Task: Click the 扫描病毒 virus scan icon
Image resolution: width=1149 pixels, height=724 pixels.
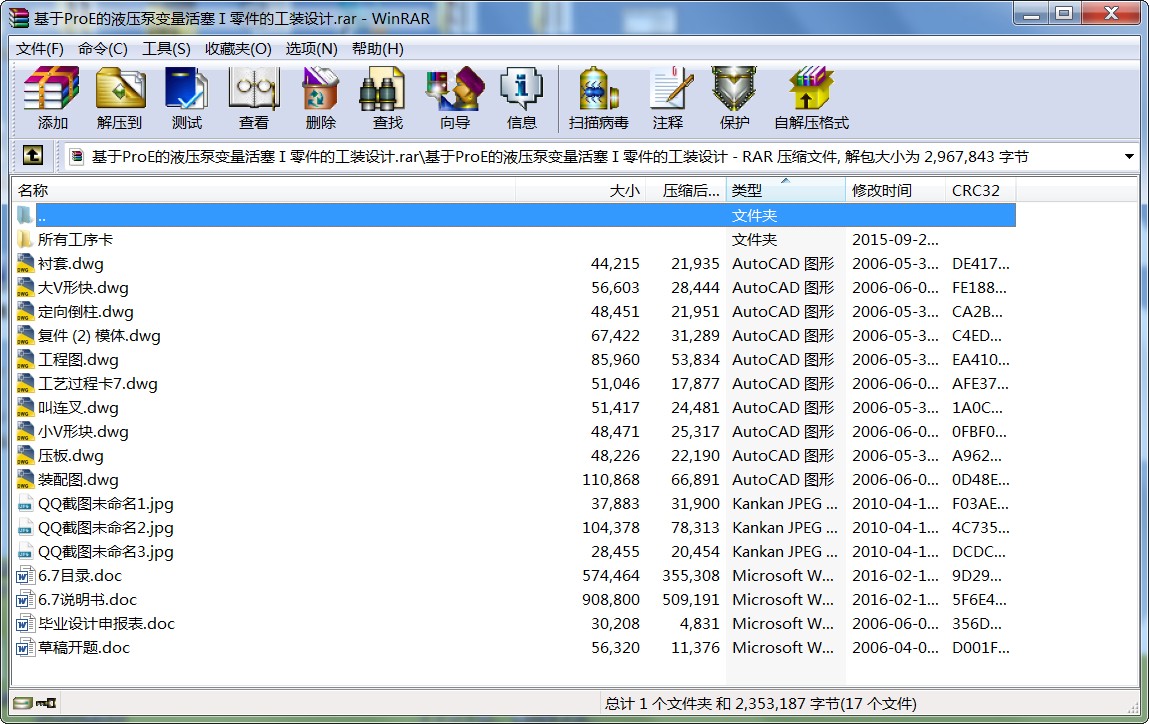Action: tap(598, 98)
